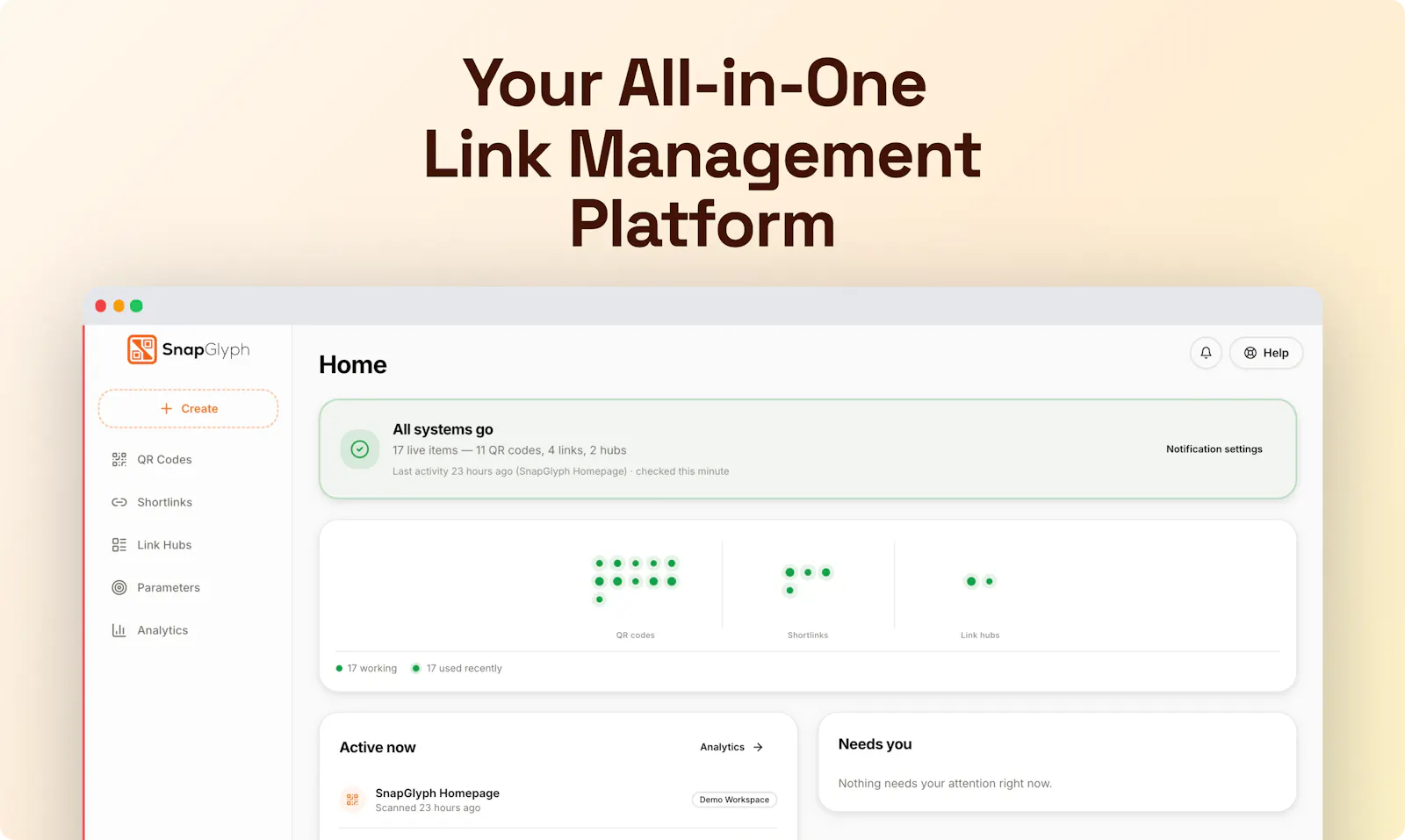
Task: Select the SnapGlyph Homepage item
Action: [x=558, y=800]
